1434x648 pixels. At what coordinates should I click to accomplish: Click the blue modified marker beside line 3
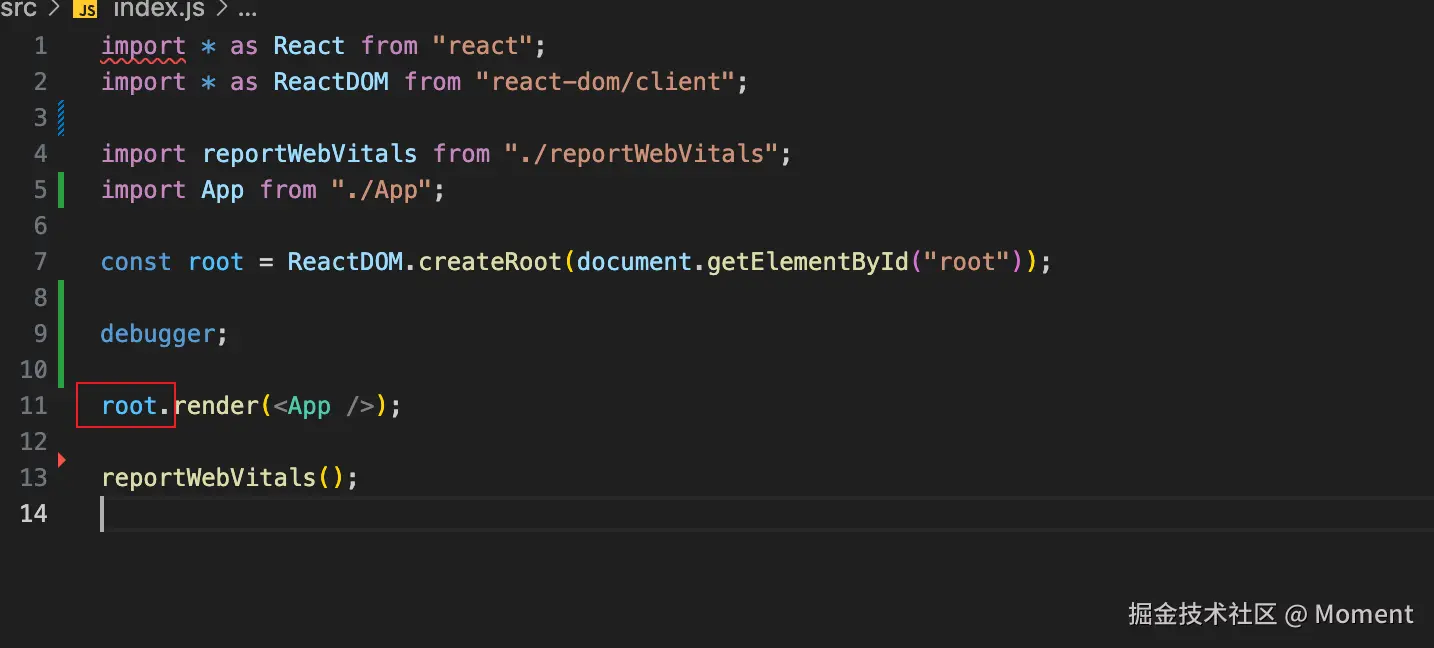click(x=62, y=118)
